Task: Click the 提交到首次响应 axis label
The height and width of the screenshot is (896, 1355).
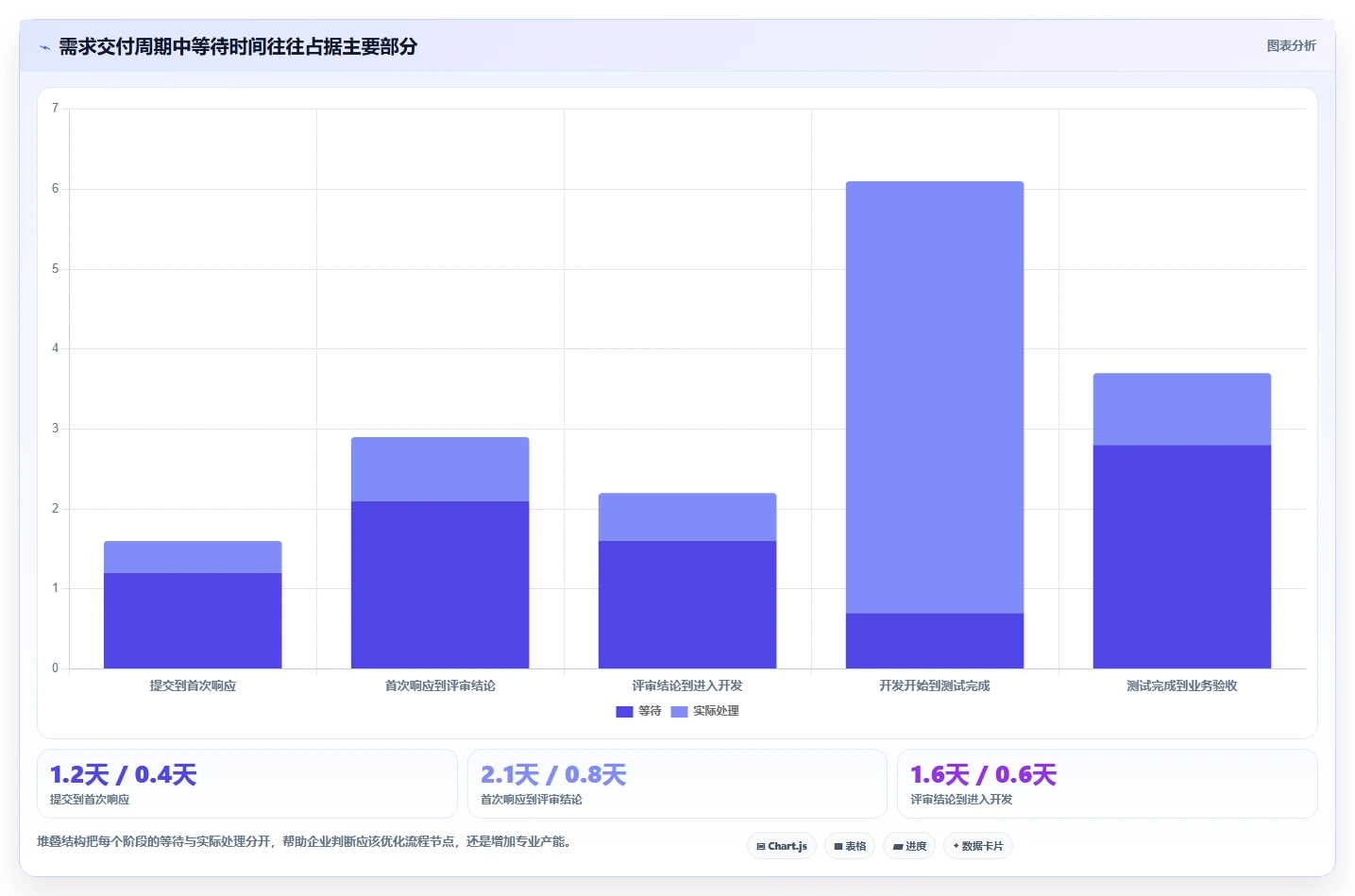Action: click(x=193, y=685)
